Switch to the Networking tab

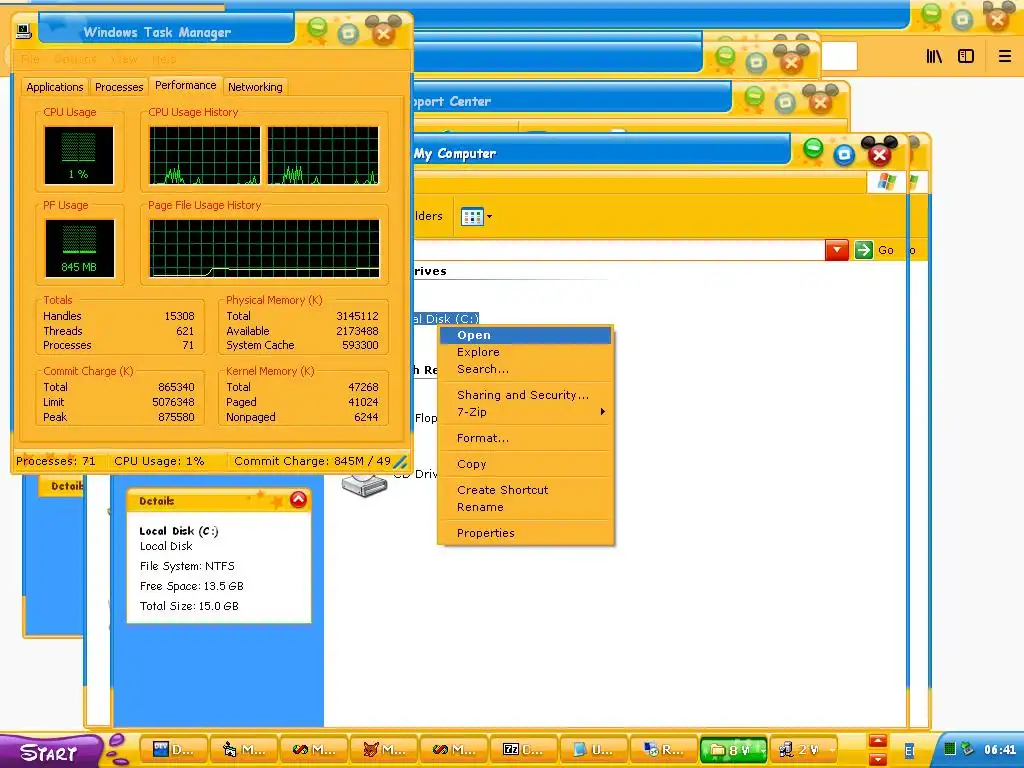(x=255, y=87)
